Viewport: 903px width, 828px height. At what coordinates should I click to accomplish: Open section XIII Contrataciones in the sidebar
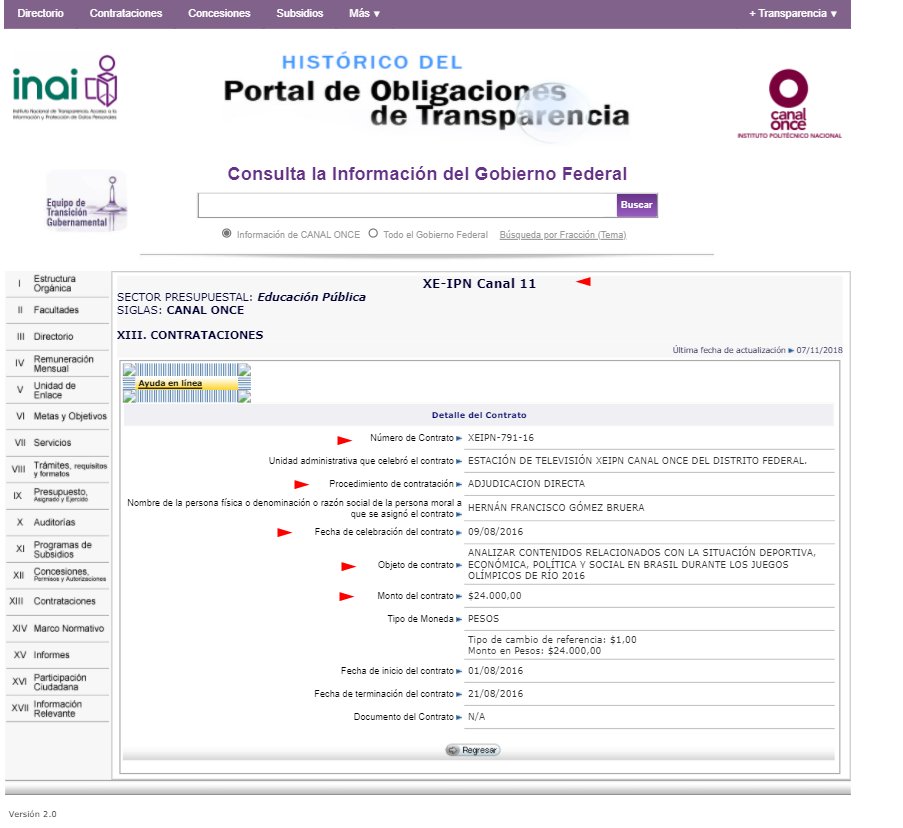point(57,601)
